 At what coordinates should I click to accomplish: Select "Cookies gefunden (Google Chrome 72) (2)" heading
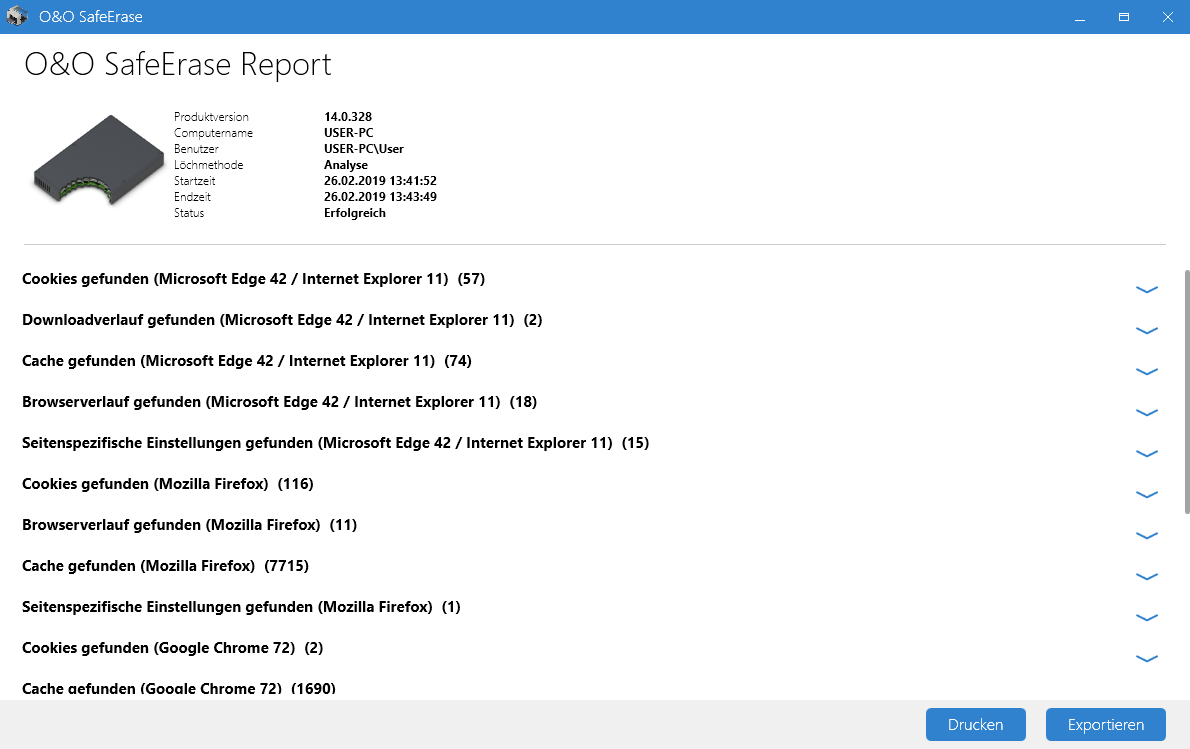click(x=172, y=648)
